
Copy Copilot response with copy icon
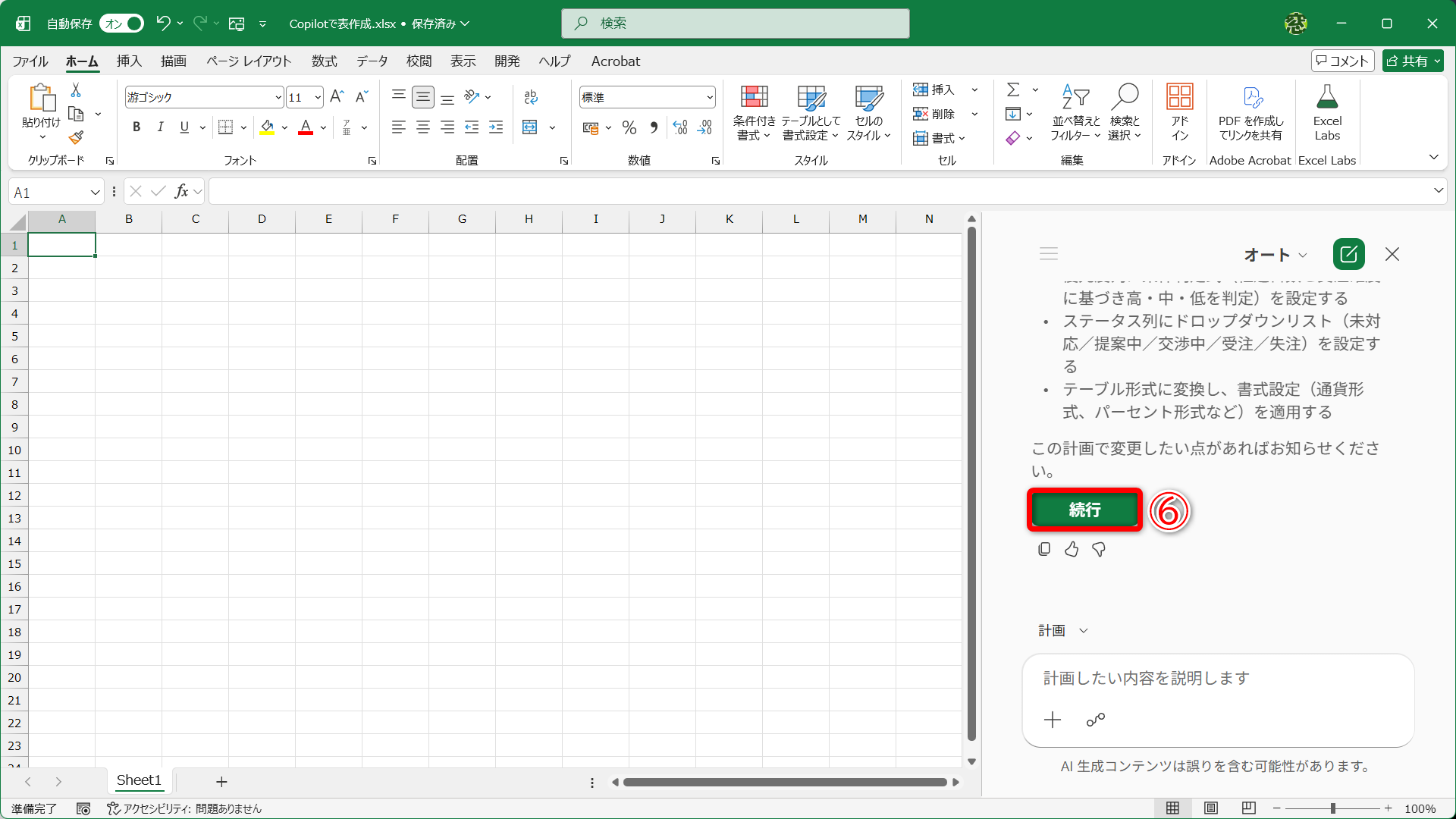(1044, 549)
